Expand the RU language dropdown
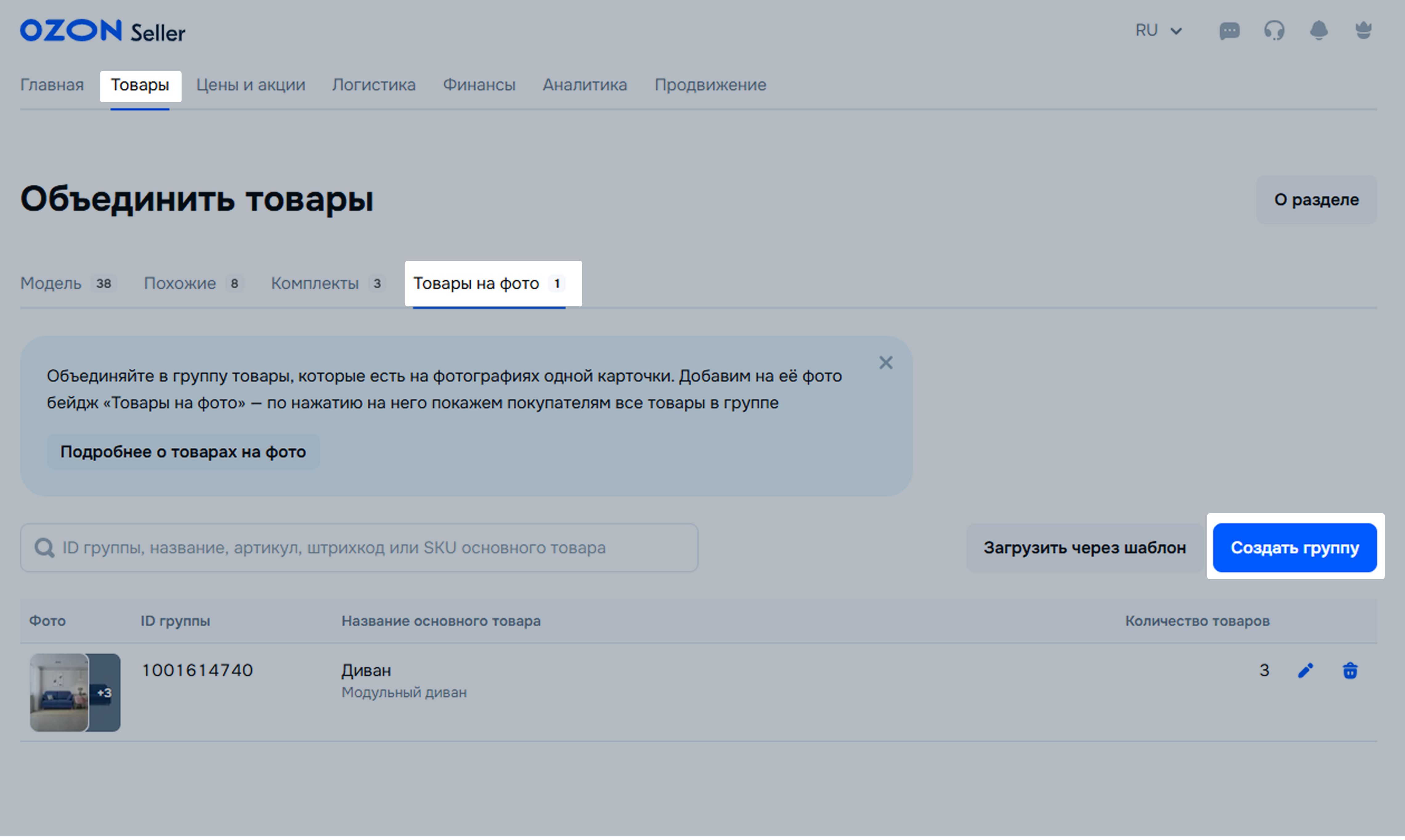 pyautogui.click(x=1158, y=30)
